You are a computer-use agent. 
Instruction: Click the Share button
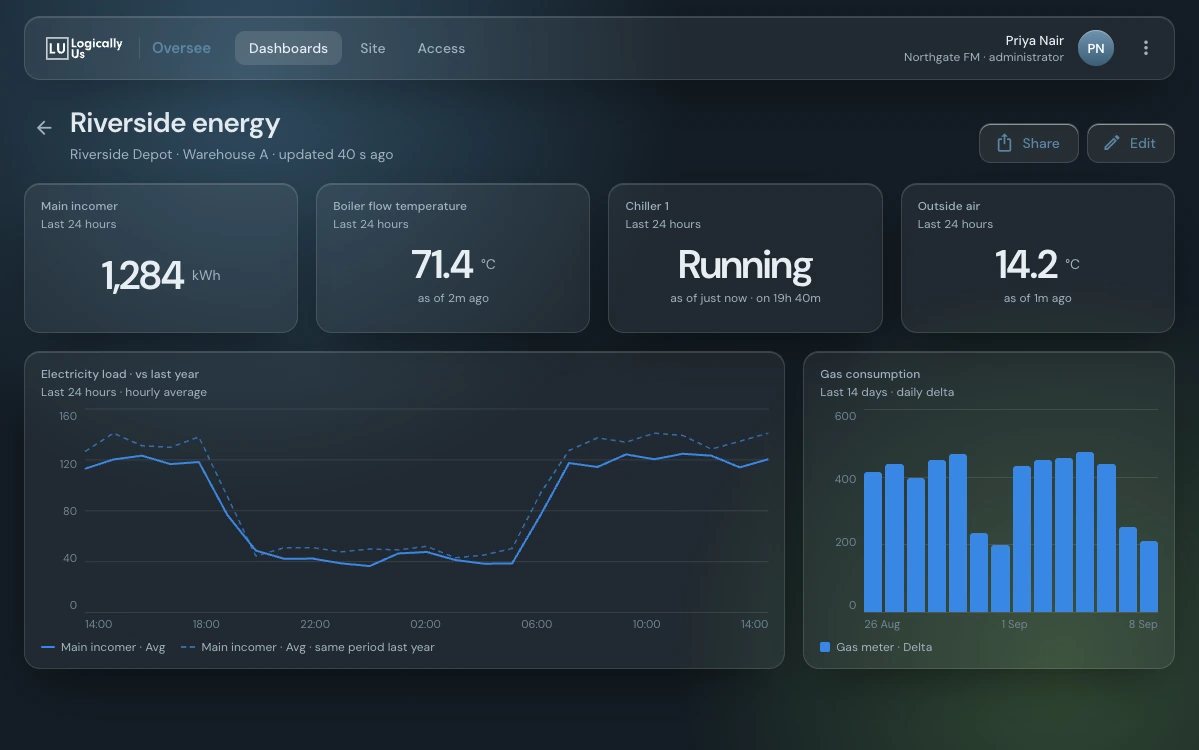coord(1028,143)
